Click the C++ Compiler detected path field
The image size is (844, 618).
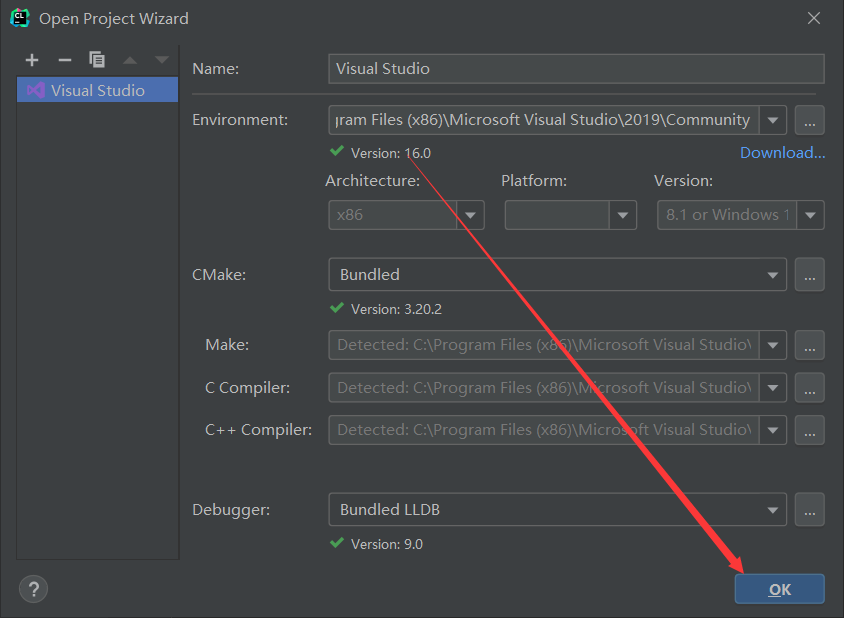pos(544,430)
